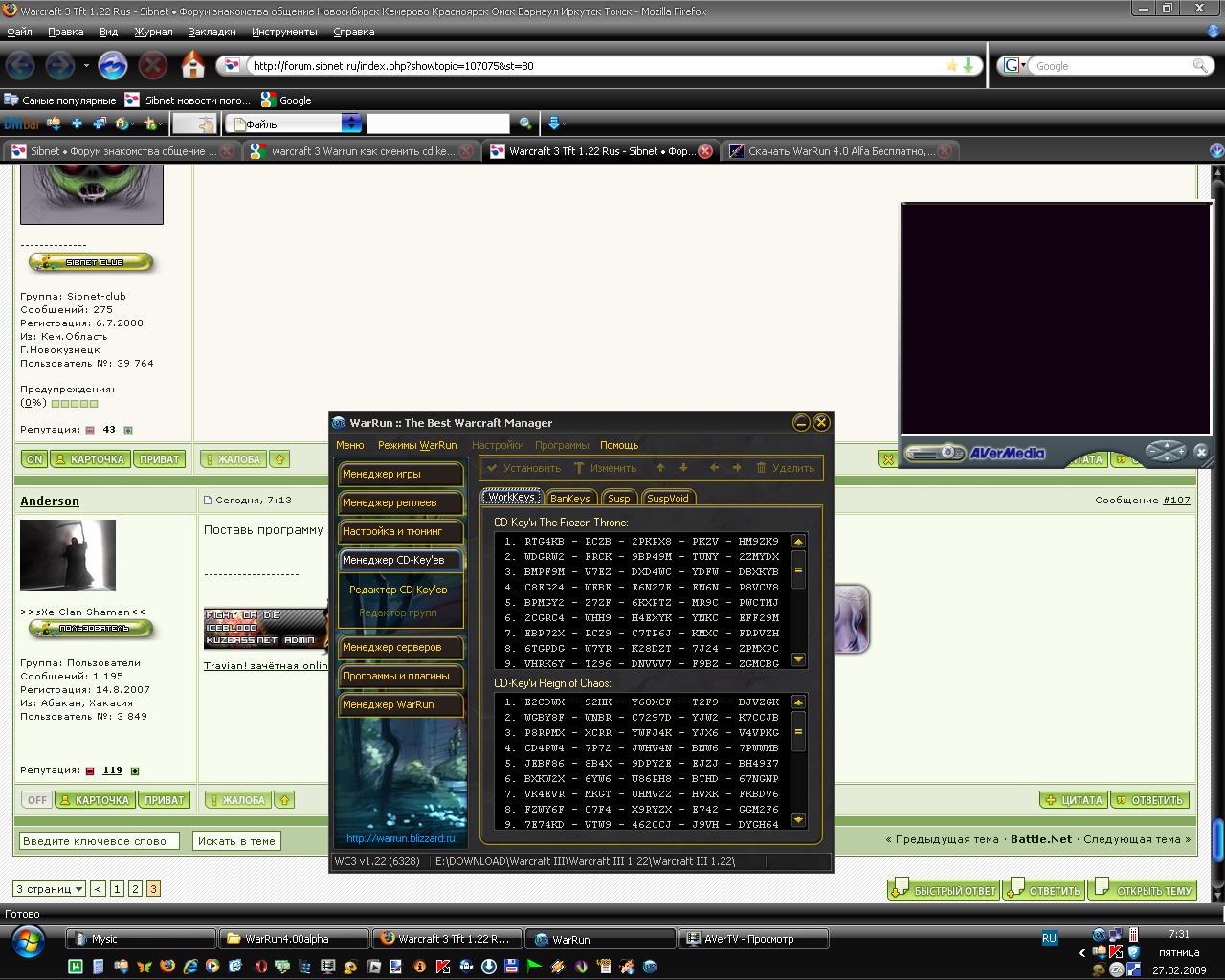The height and width of the screenshot is (980, 1225).
Task: Go to forum page 2
Action: click(135, 889)
